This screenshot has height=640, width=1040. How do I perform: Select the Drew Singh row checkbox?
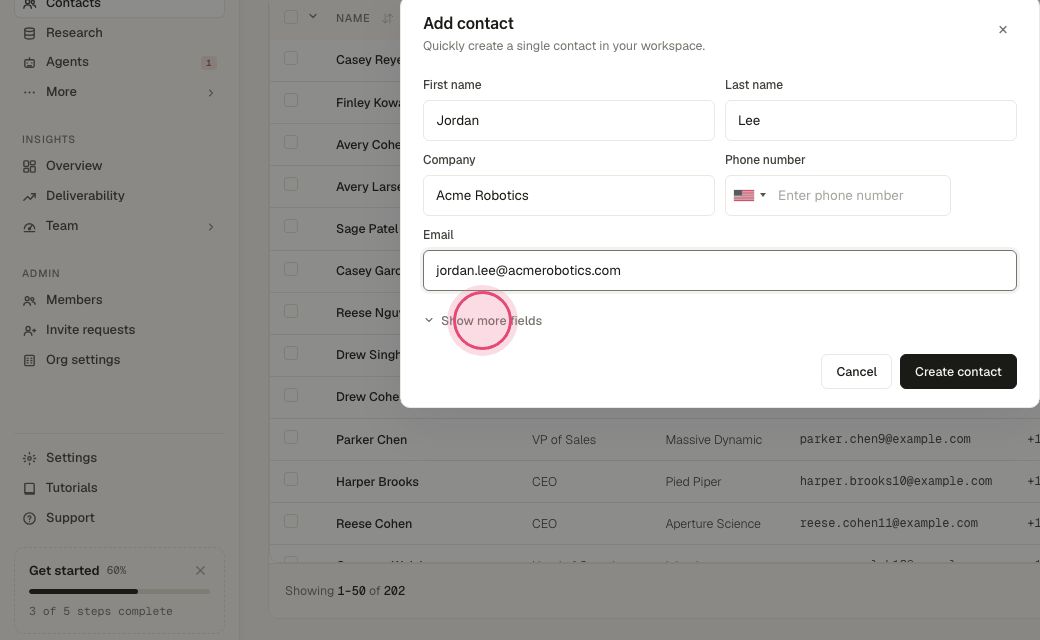coord(291,353)
